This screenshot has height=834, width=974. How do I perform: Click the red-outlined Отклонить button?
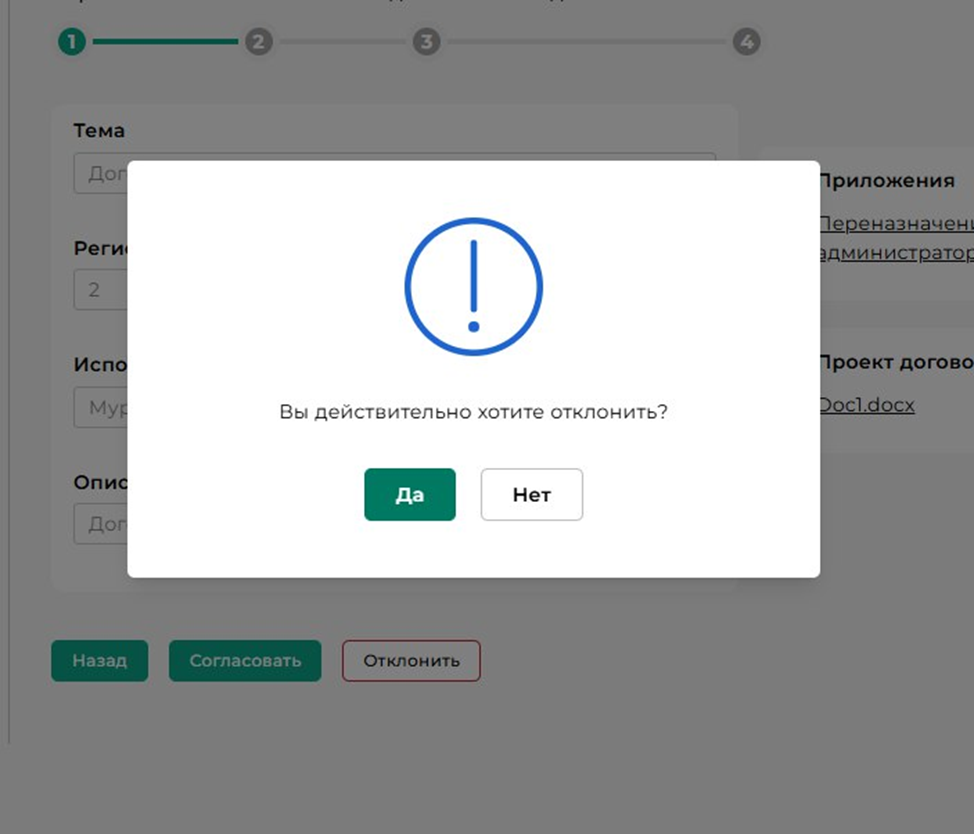click(411, 661)
